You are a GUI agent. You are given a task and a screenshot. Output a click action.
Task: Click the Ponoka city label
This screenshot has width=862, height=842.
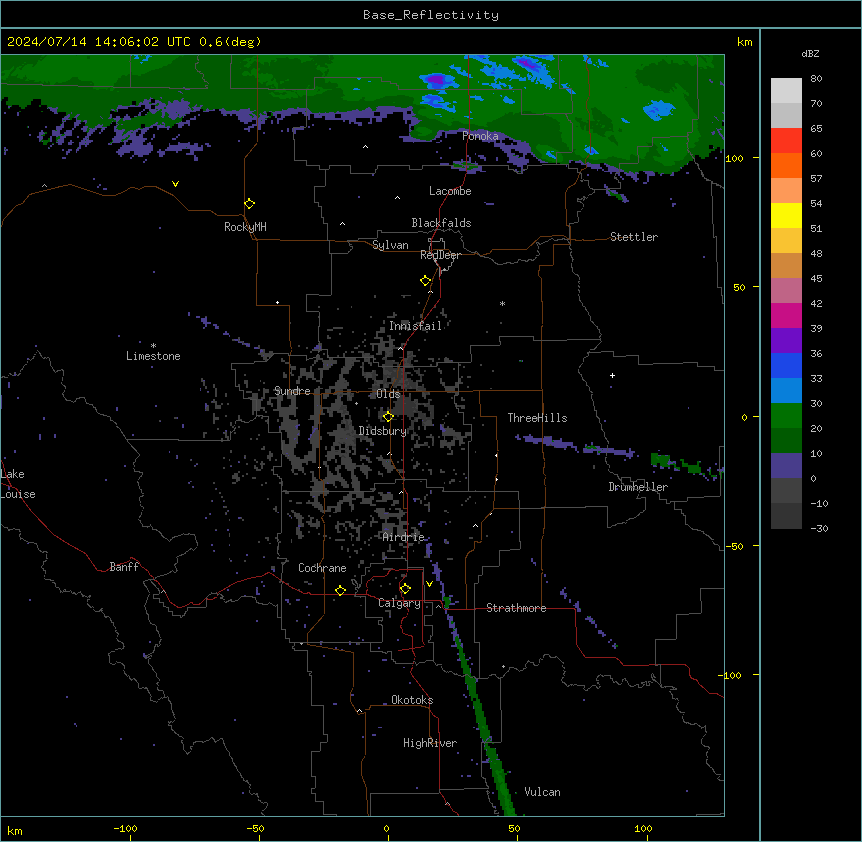click(x=480, y=136)
